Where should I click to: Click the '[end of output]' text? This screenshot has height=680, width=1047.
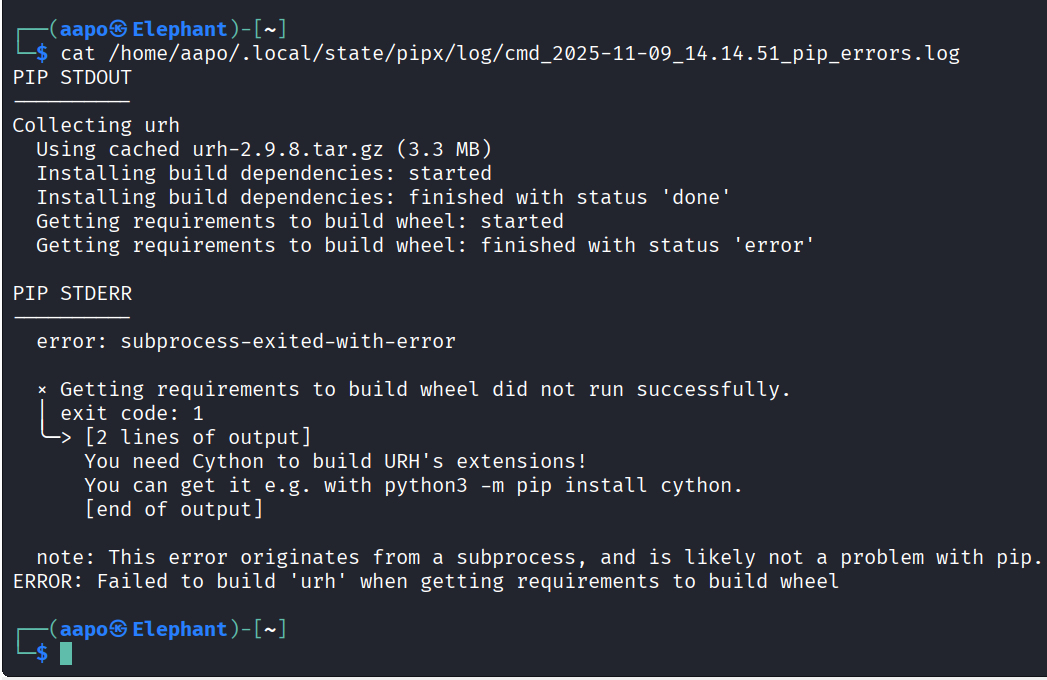[174, 509]
